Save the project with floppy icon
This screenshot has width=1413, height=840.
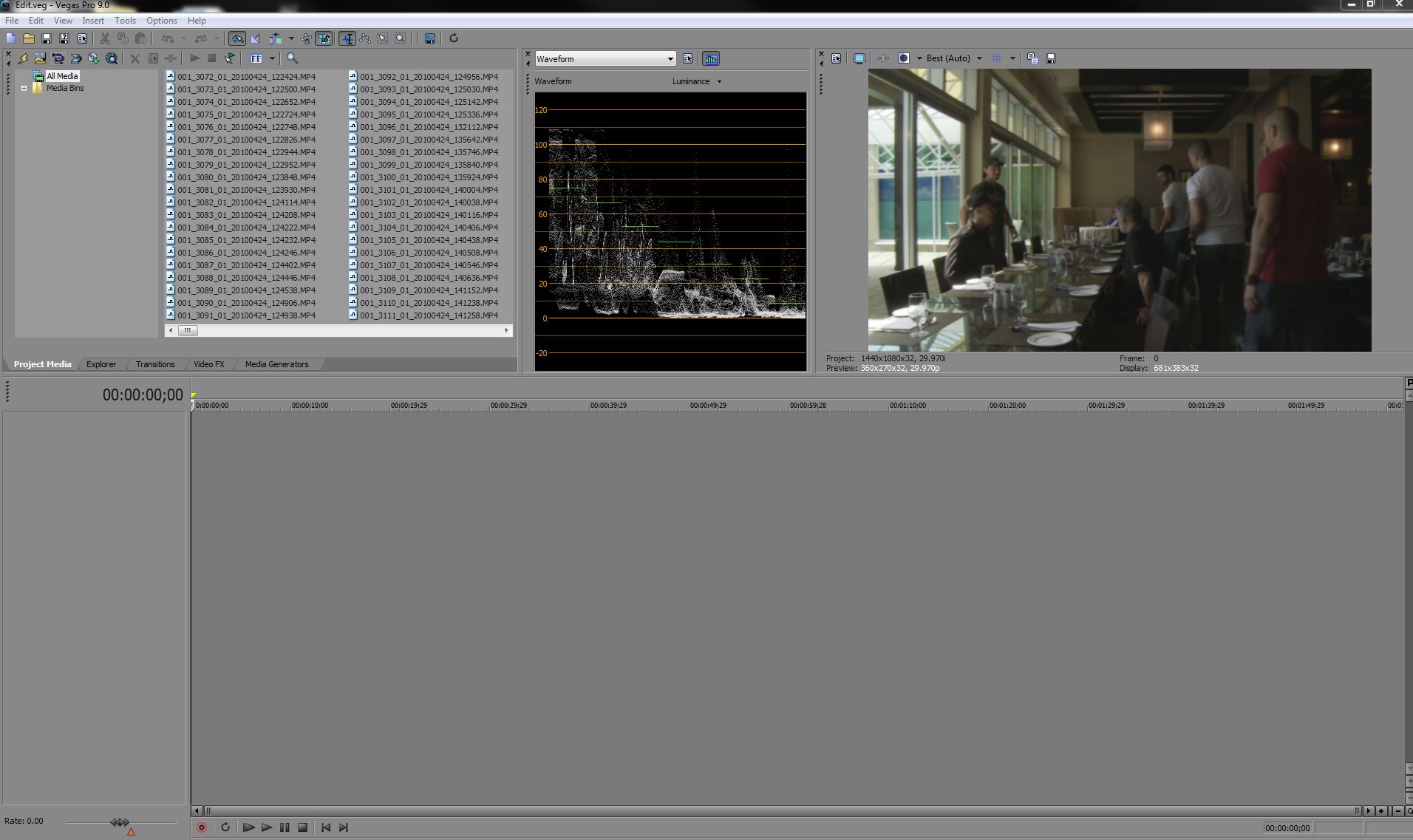click(x=47, y=38)
